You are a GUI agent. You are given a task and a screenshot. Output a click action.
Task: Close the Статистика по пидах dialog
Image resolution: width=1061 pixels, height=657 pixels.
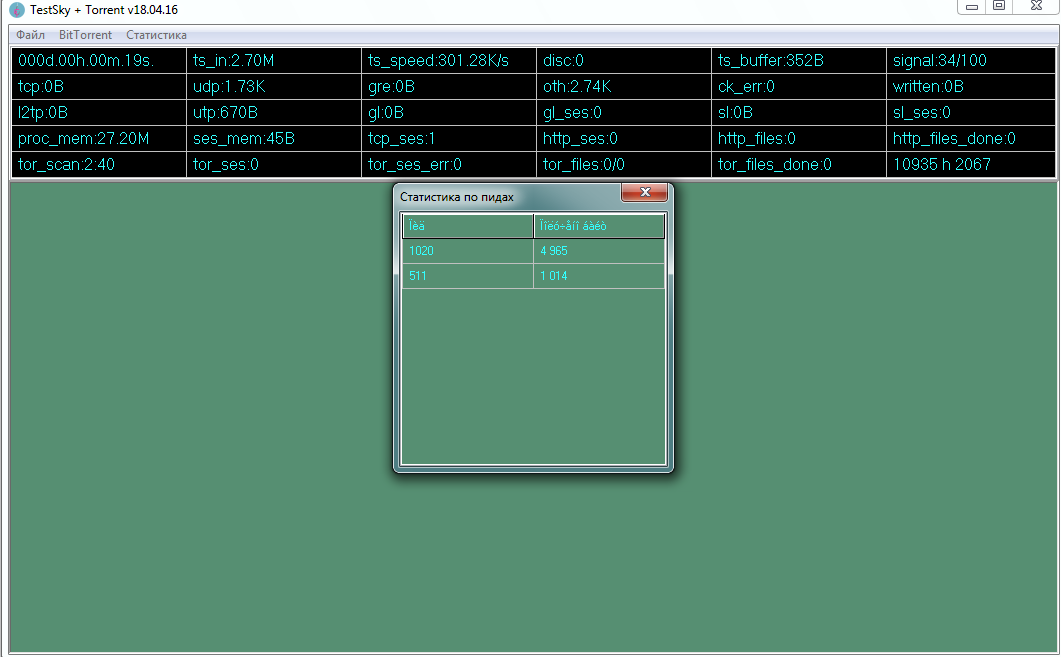coord(645,192)
